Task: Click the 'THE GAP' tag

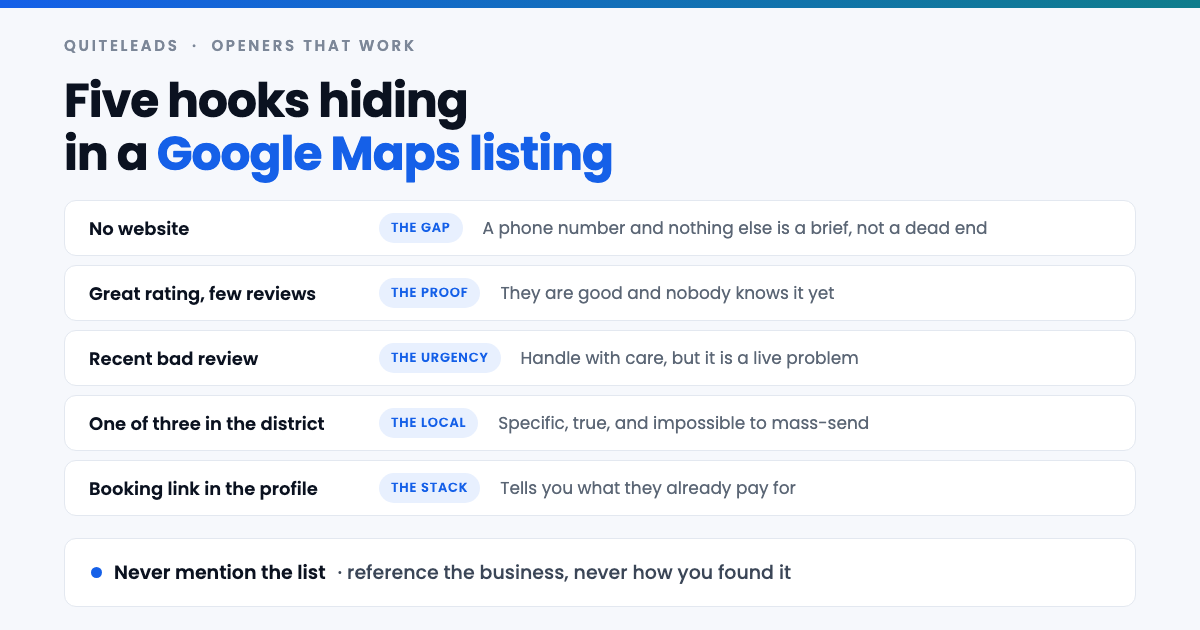Action: 421,228
